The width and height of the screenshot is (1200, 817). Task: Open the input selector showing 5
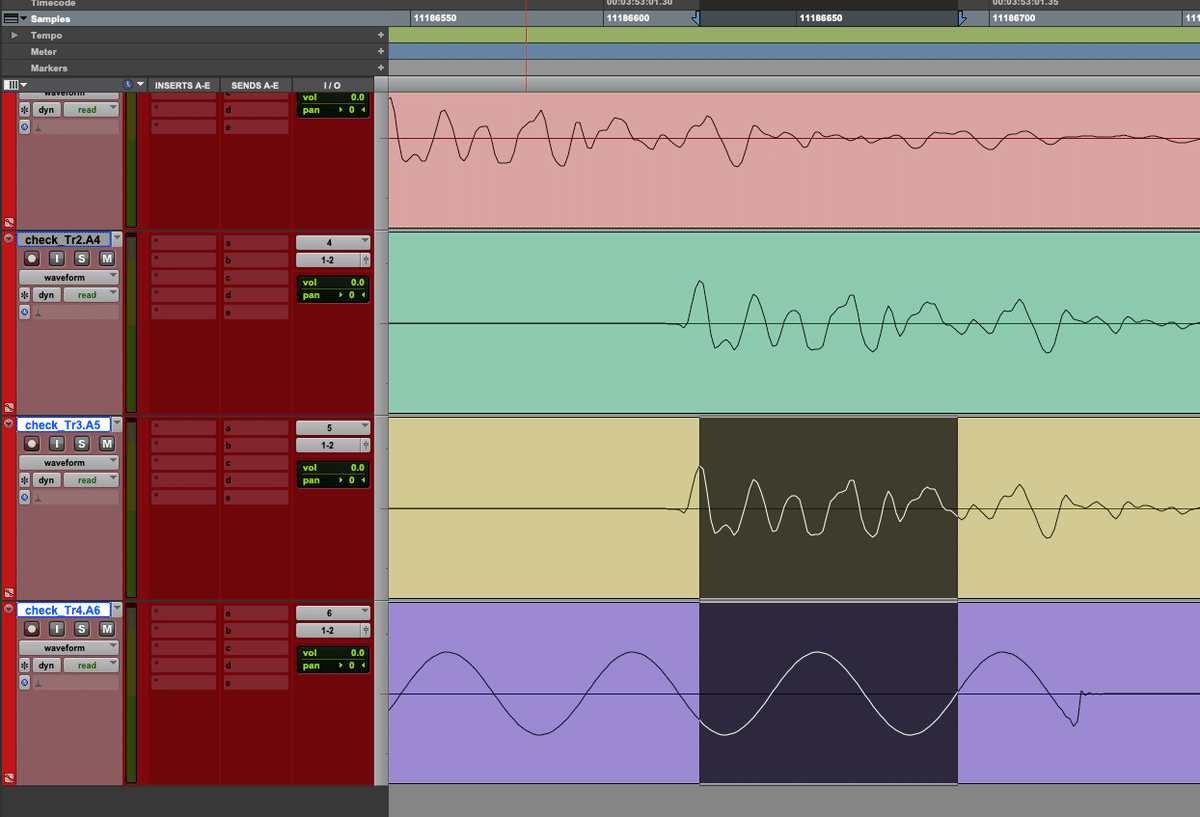tap(333, 427)
